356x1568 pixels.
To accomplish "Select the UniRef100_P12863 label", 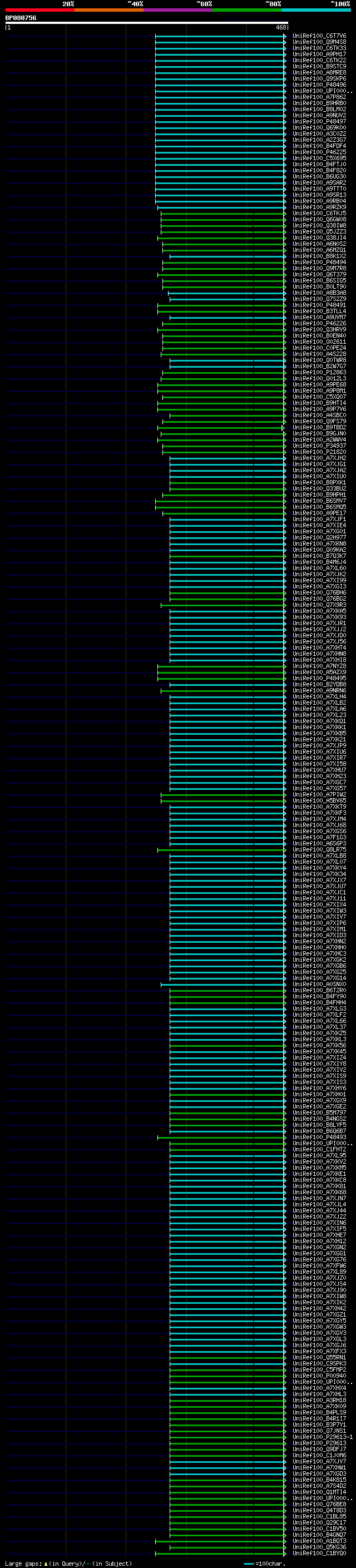I will tap(319, 373).
